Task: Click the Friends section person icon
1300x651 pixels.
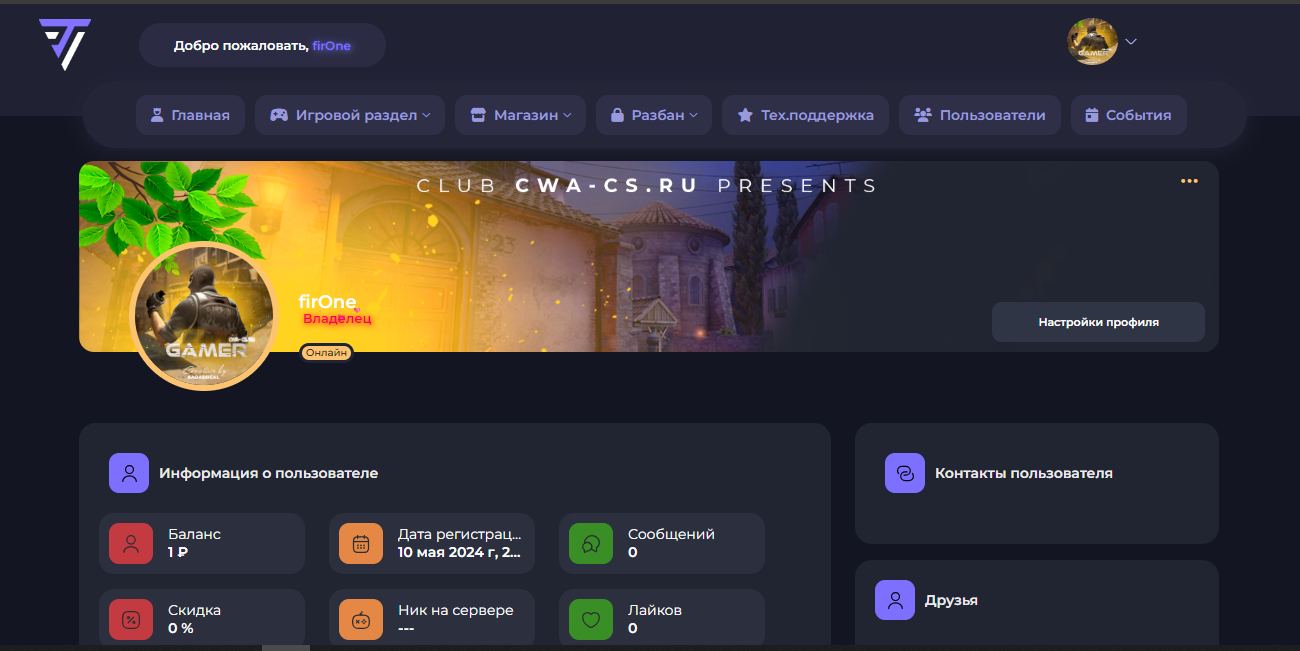Action: click(895, 600)
